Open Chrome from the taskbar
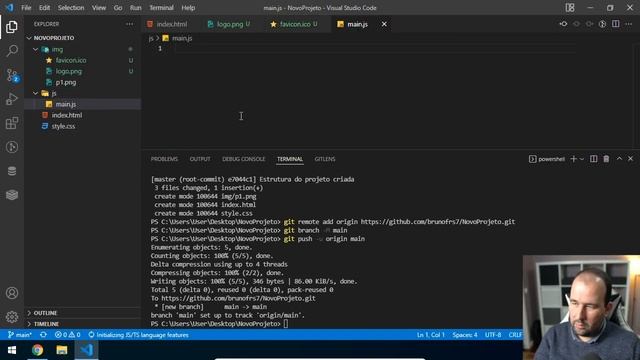640x360 pixels. pos(37,350)
